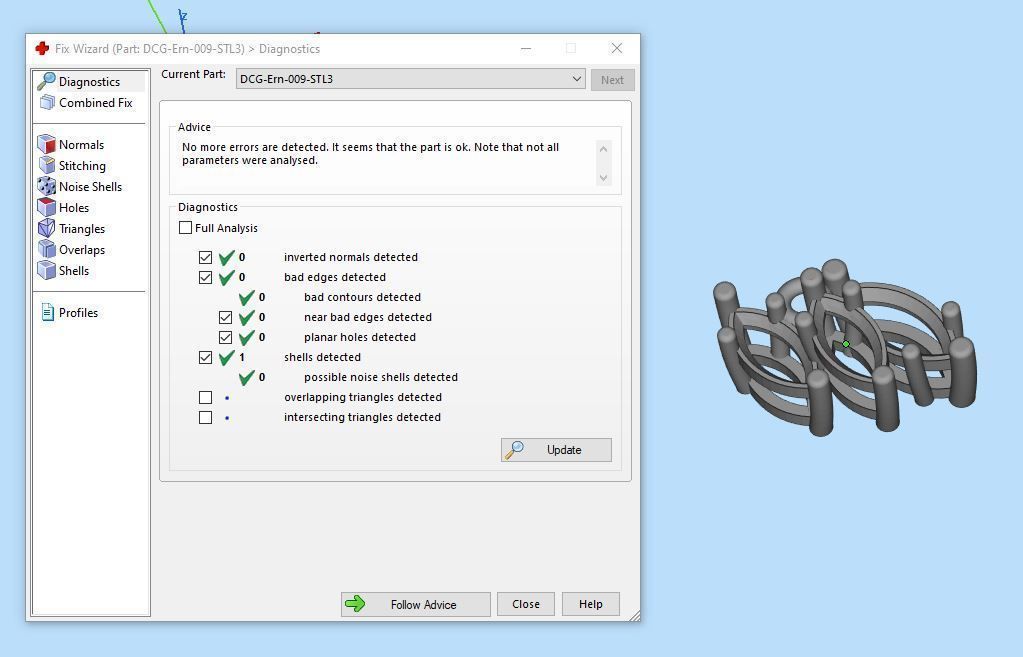
Task: Click Advice text scroll up arrow
Action: (603, 149)
